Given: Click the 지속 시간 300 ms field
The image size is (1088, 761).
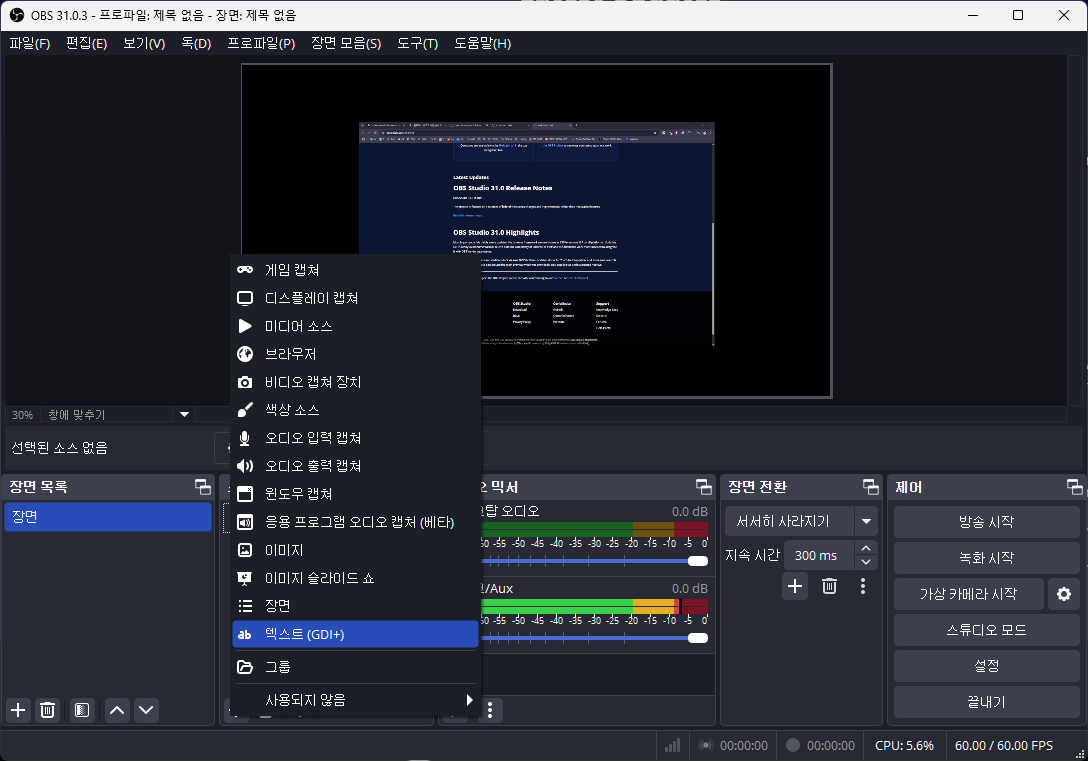Looking at the screenshot, I should click(819, 556).
